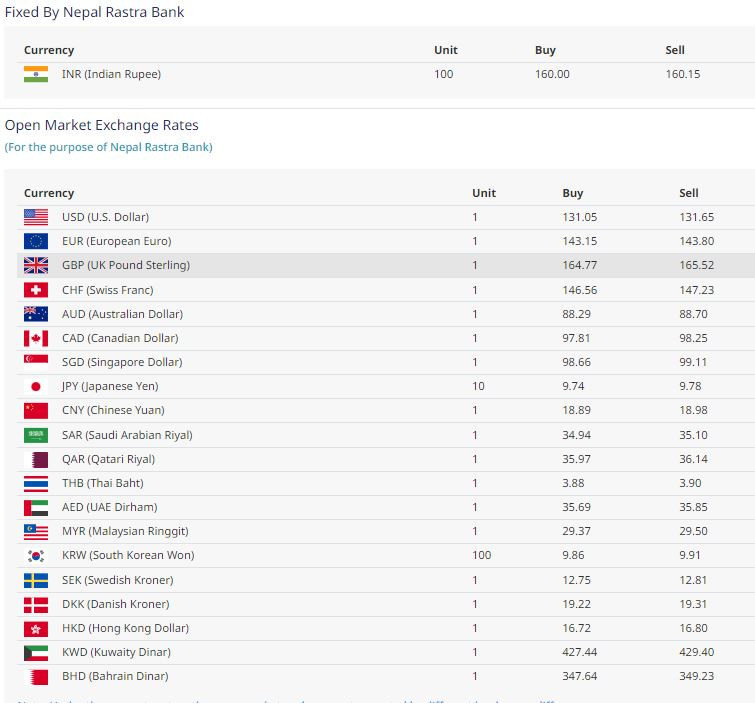Select 'MYR (Malaysian Ringgit)' row label
This screenshot has height=703, width=755.
(x=125, y=532)
